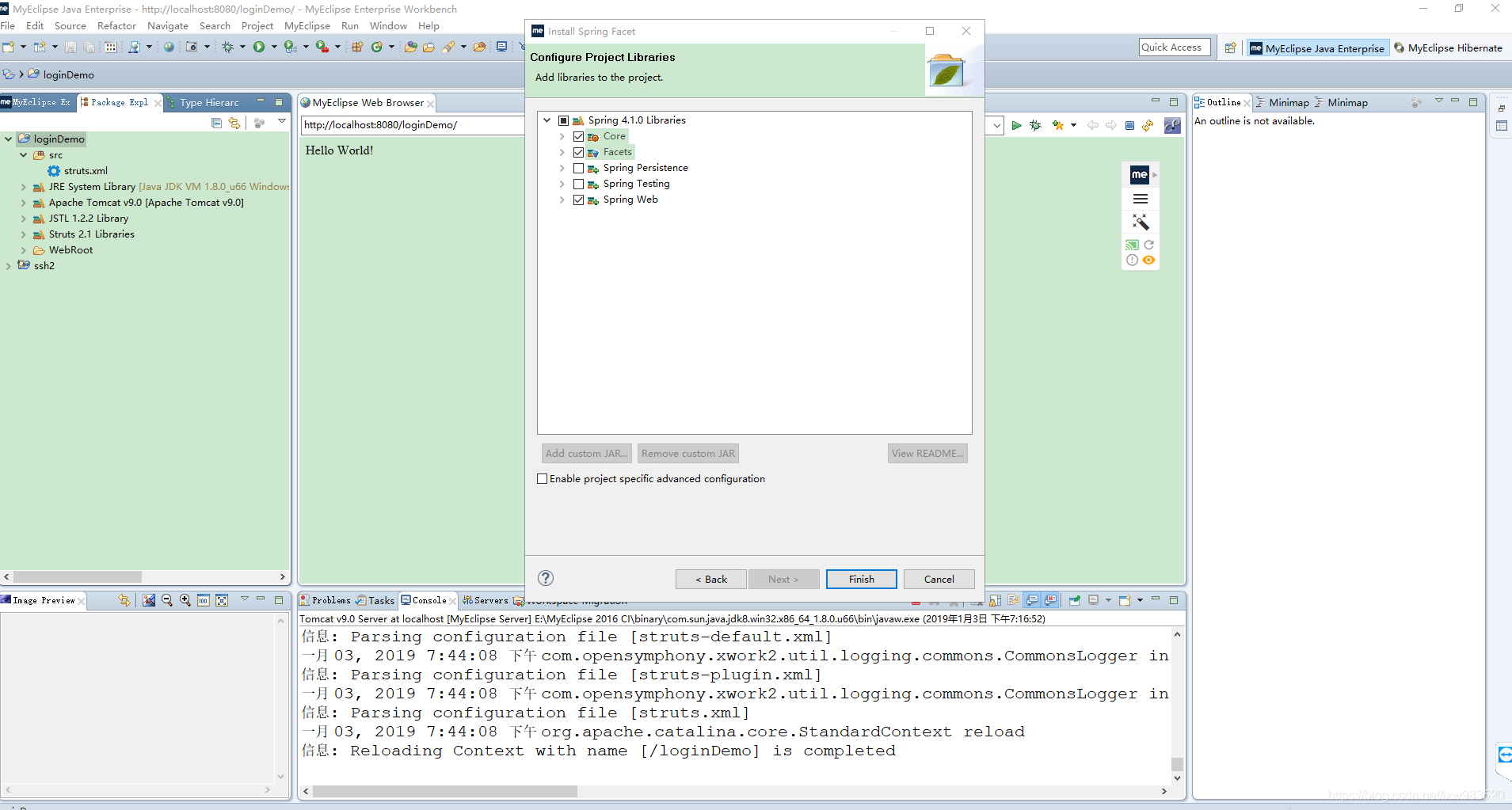Click the green Run toolbar icon
1512x810 pixels.
(x=259, y=48)
